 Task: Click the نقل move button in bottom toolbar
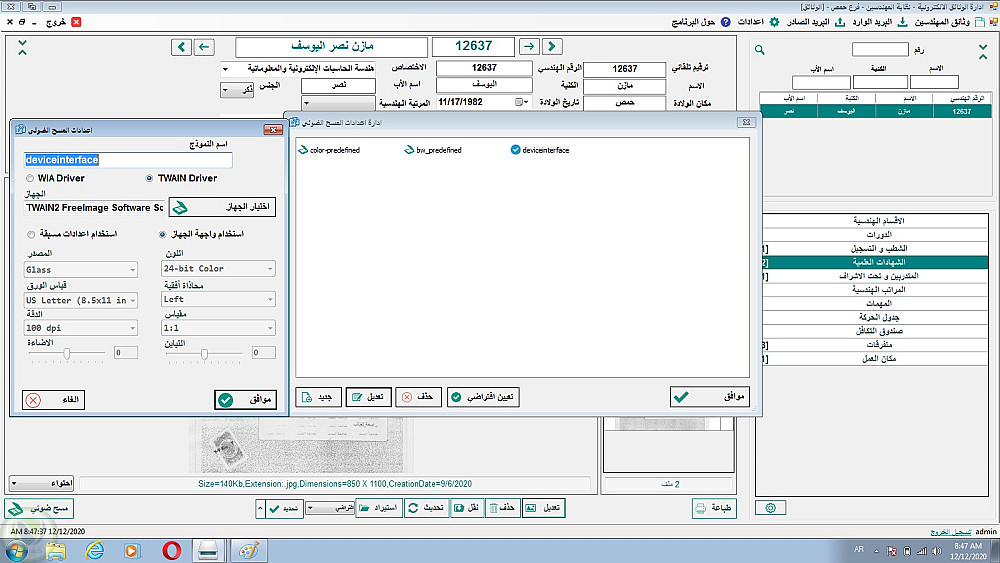(x=467, y=508)
